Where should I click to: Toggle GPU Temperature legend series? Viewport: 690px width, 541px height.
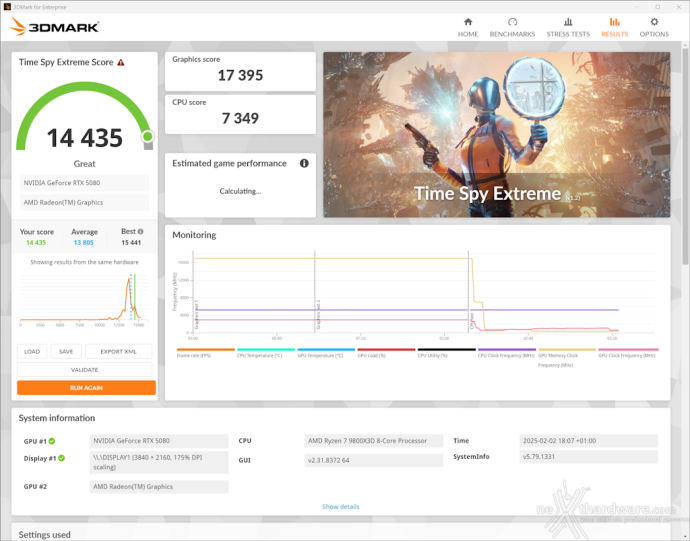(326, 353)
